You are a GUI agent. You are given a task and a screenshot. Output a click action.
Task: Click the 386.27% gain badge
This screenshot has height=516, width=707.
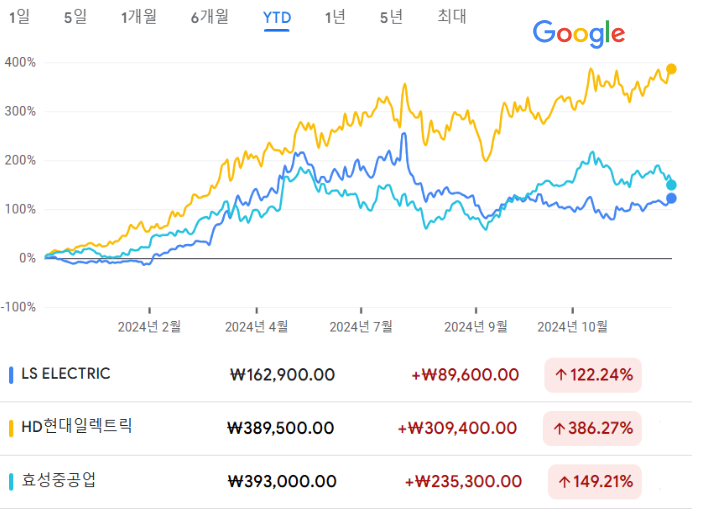(592, 428)
